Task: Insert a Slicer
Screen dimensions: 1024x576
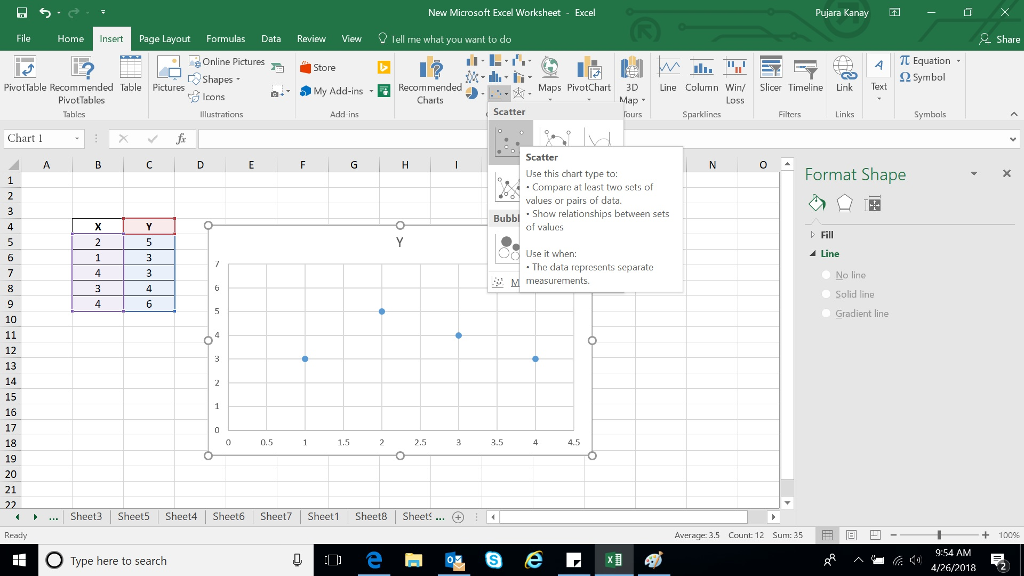Action: pos(771,73)
